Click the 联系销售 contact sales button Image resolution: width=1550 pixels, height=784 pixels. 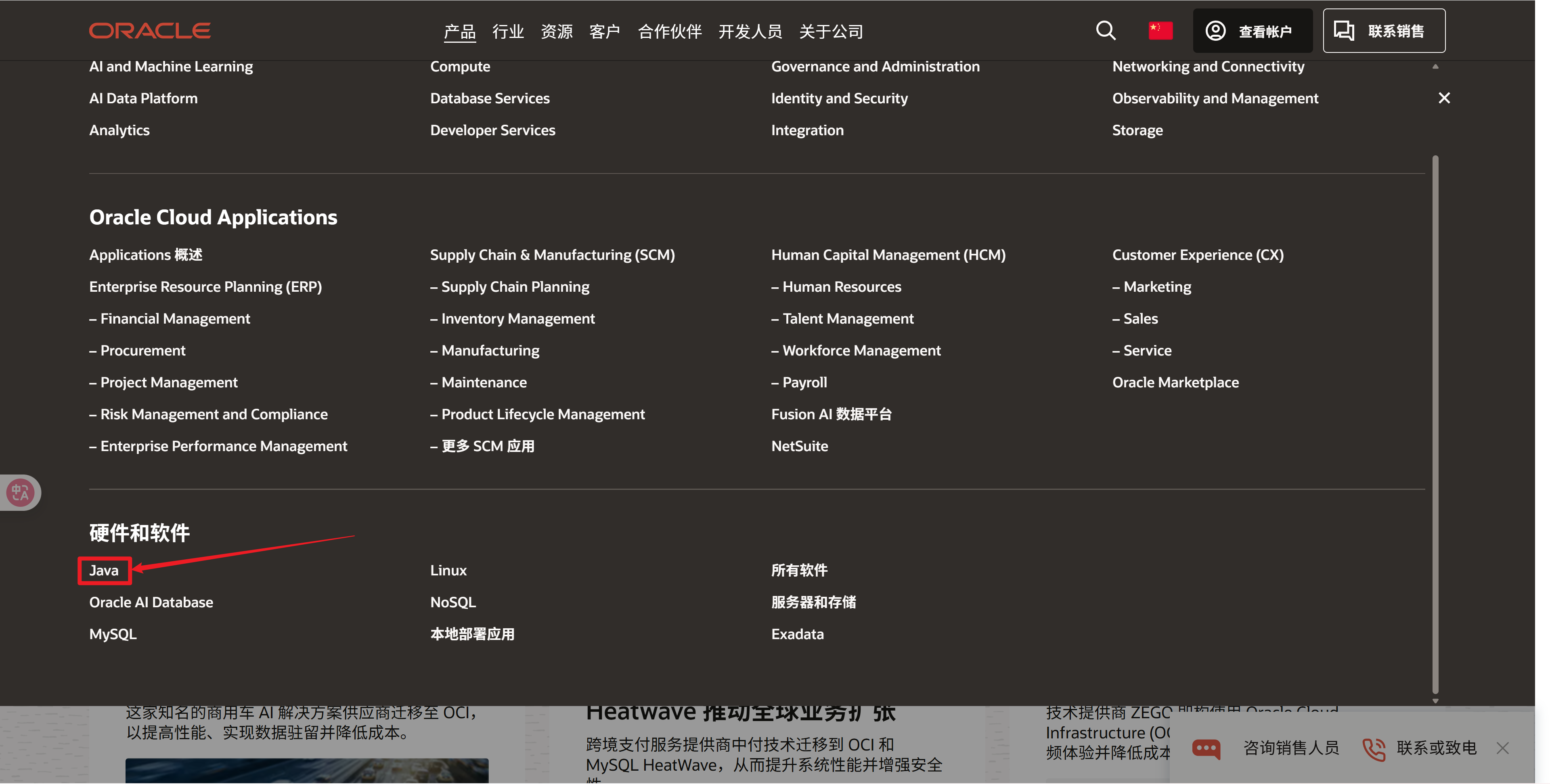click(x=1384, y=31)
